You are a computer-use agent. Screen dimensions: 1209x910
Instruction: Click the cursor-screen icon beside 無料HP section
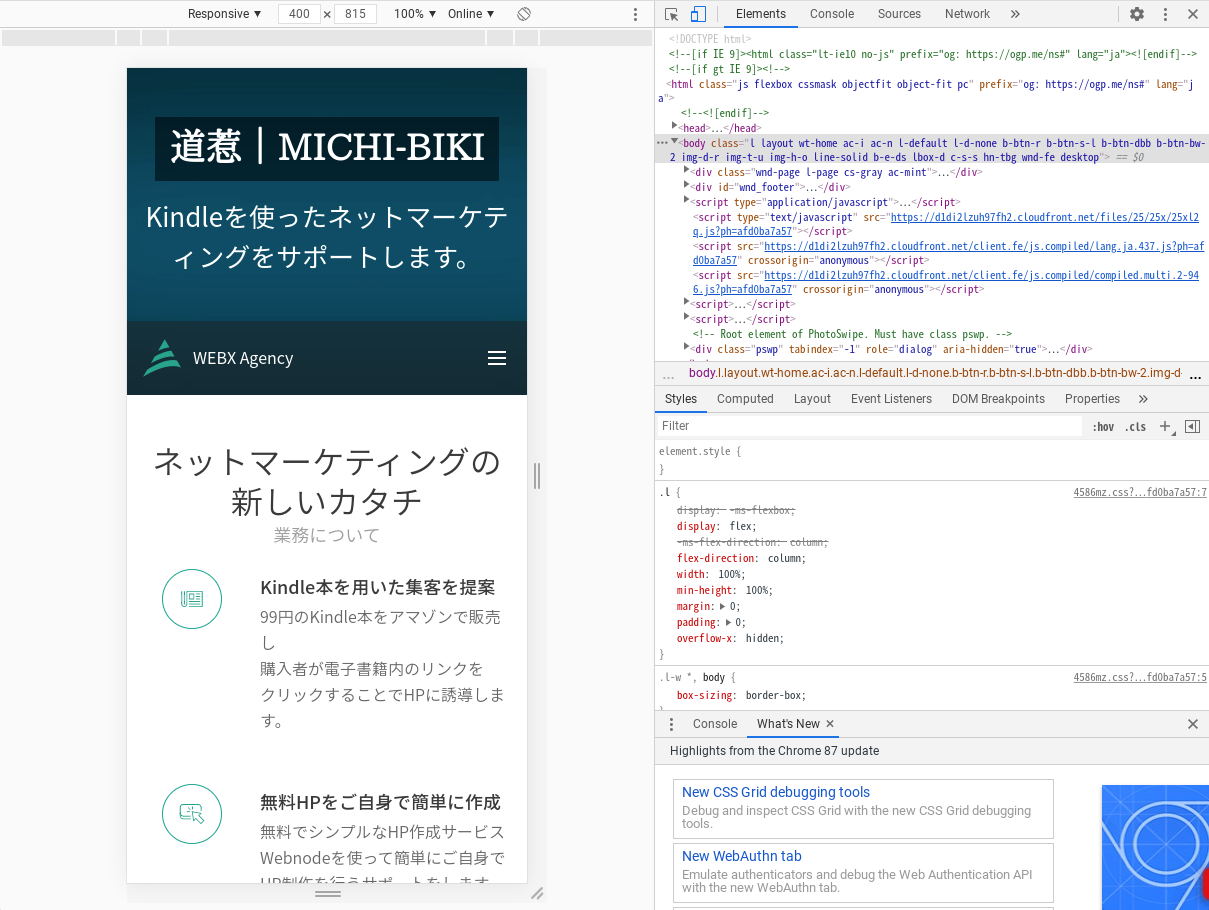192,813
